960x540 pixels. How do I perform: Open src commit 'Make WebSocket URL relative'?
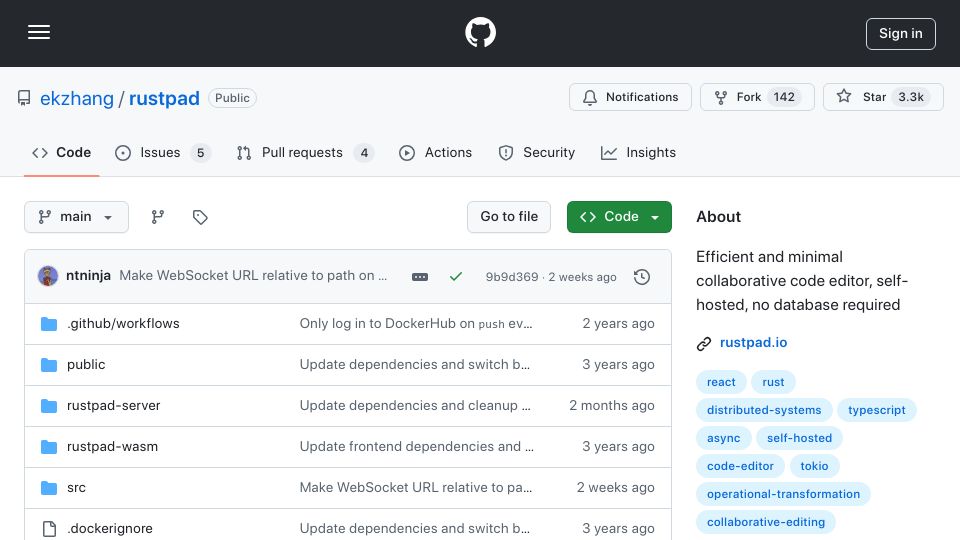pos(416,487)
